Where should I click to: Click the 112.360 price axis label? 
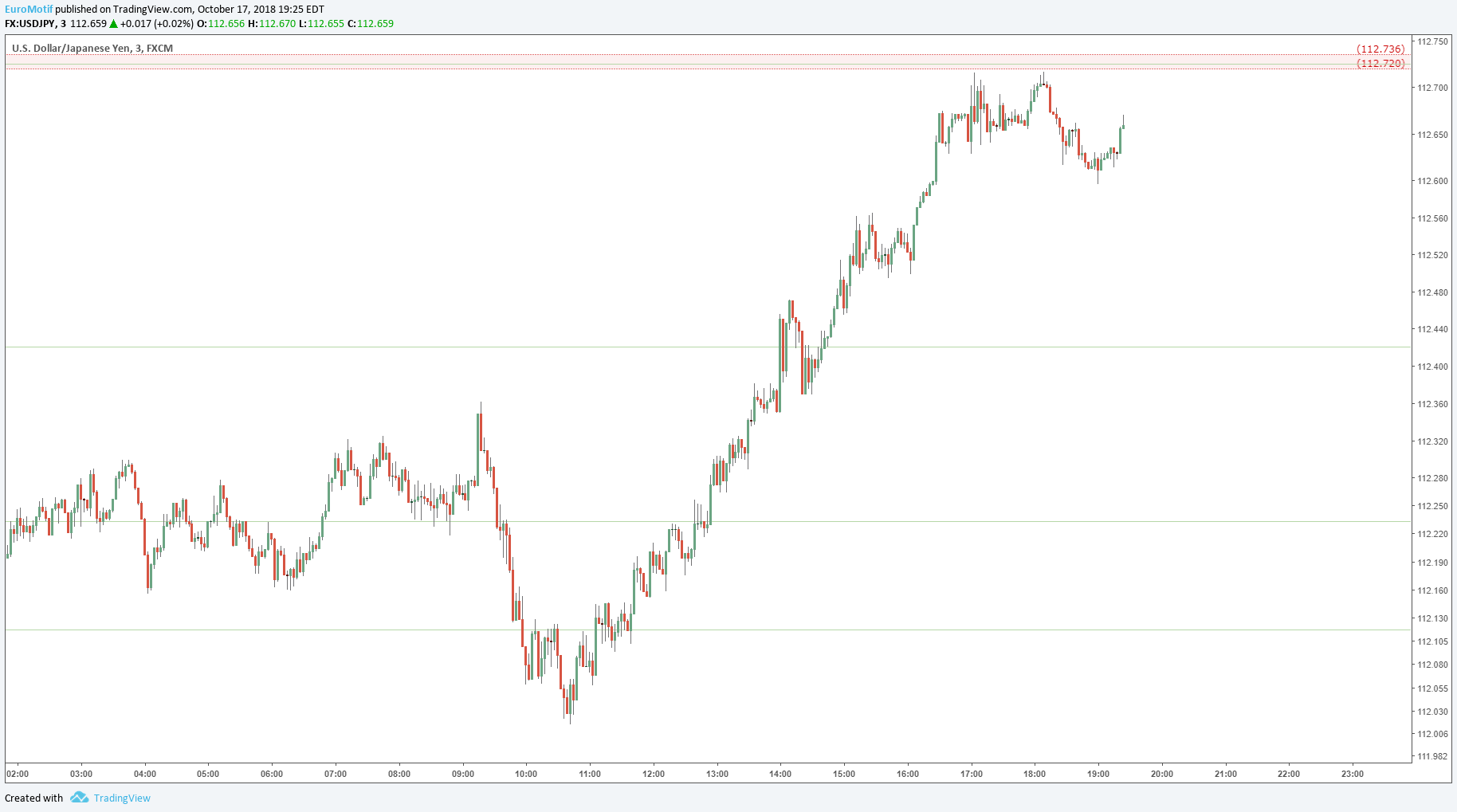point(1432,404)
